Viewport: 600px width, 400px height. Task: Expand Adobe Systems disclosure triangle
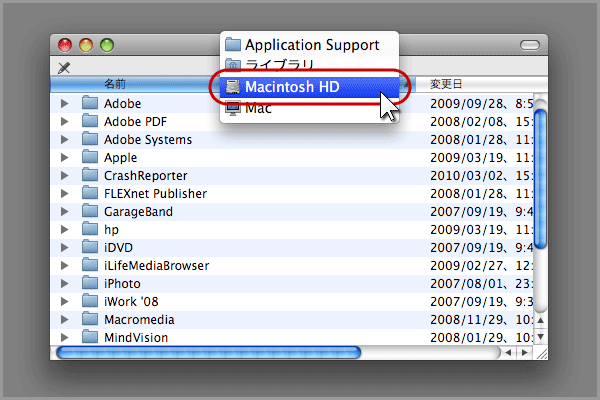point(65,139)
